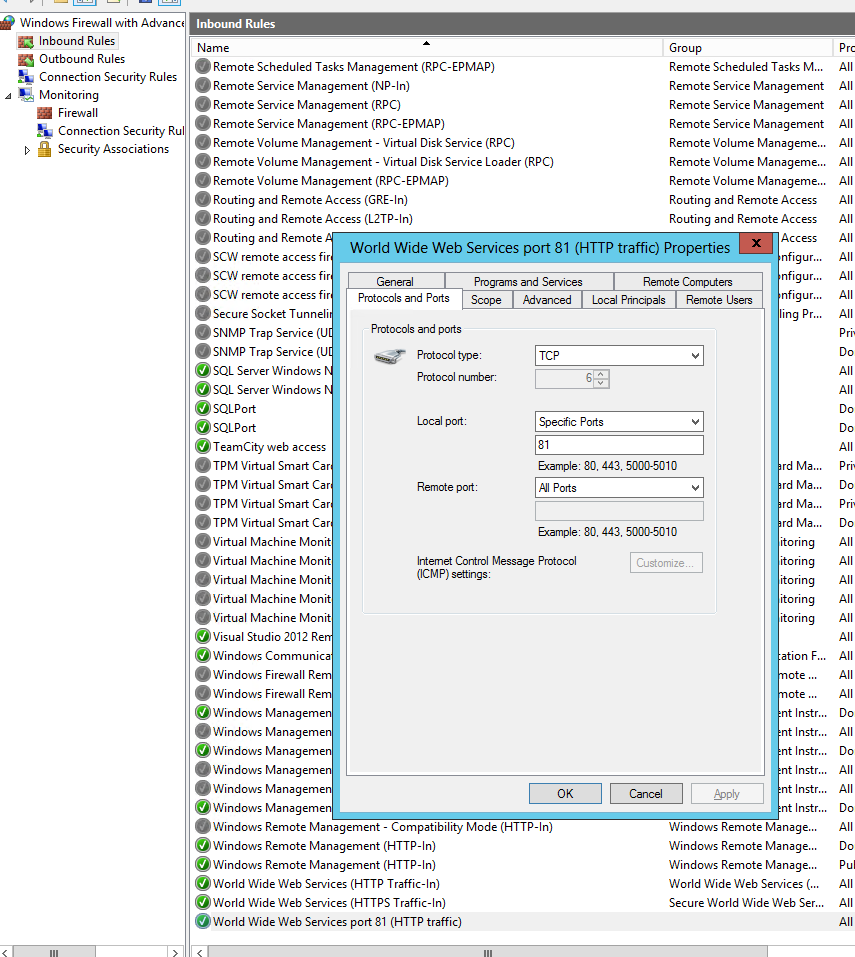This screenshot has width=855, height=957.
Task: Expand the Security Associations tree node
Action: point(28,150)
